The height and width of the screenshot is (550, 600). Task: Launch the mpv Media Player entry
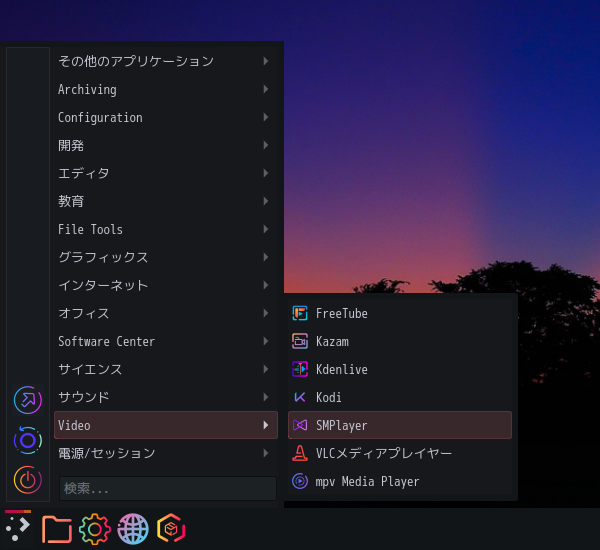399,481
